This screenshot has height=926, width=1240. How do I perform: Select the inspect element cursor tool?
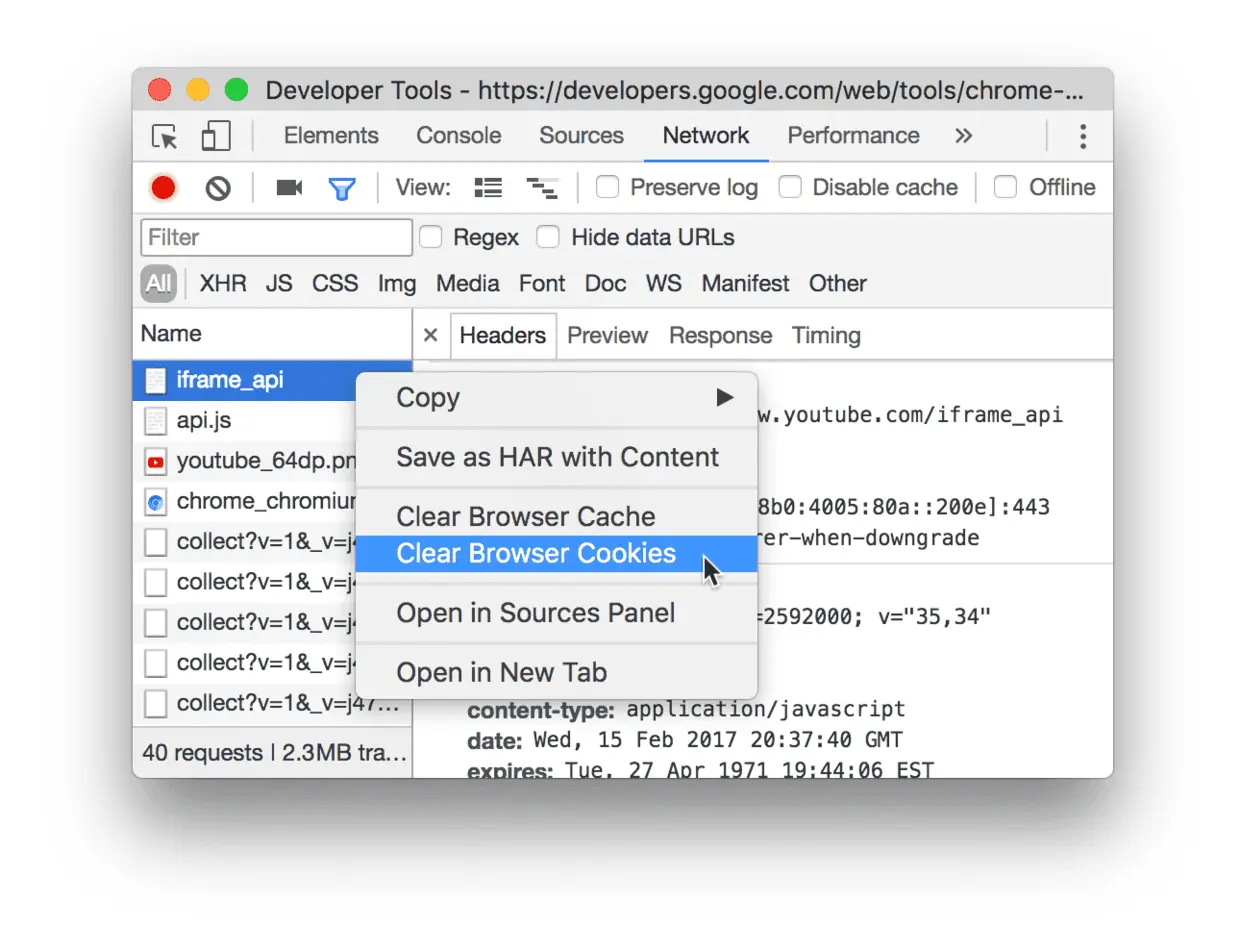point(164,137)
